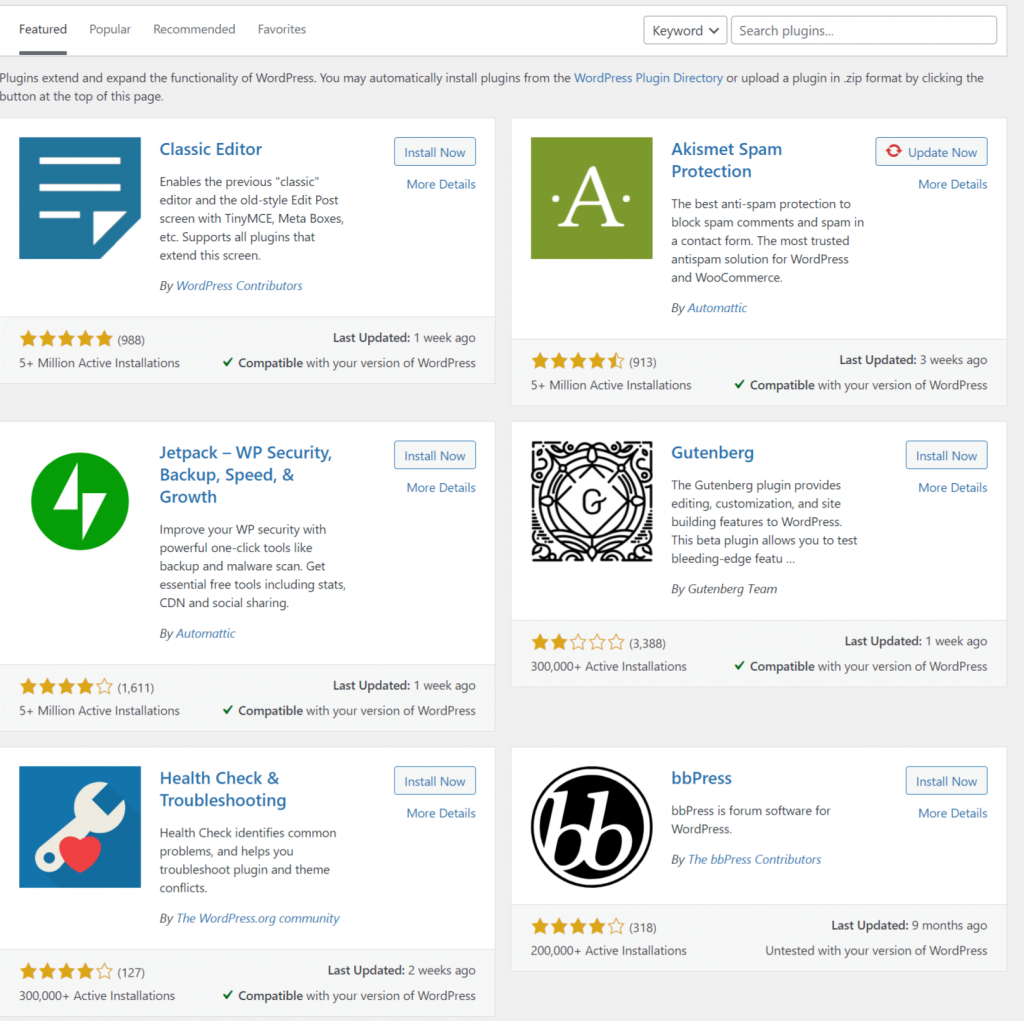The image size is (1024, 1021).
Task: Visit The WordPress.org community author link
Action: (x=257, y=918)
